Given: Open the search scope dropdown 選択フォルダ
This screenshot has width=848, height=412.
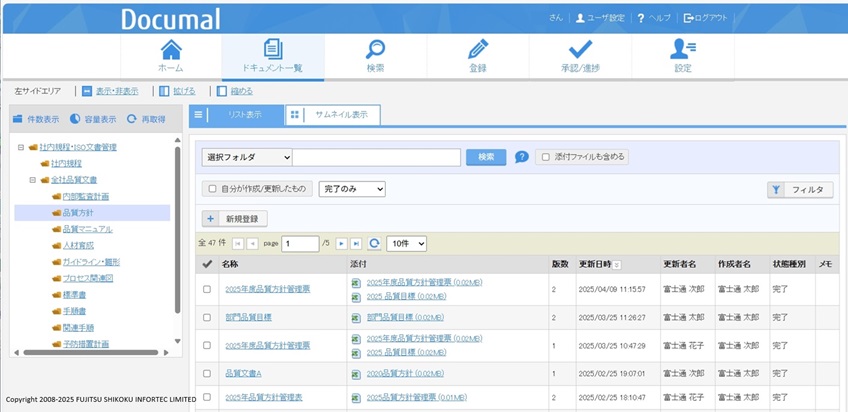Looking at the screenshot, I should click(247, 157).
